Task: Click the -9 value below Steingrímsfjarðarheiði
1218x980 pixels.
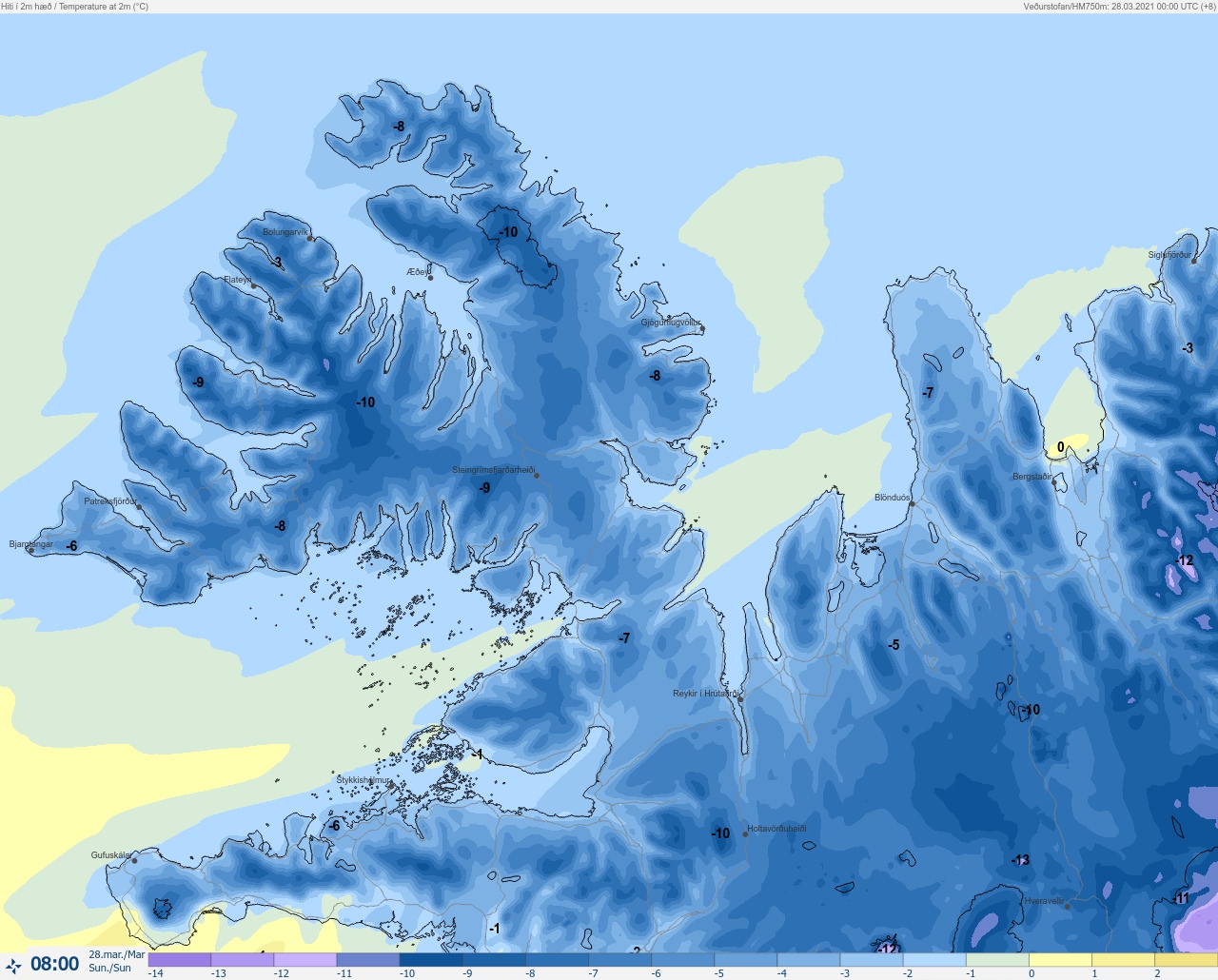Action: coord(484,488)
